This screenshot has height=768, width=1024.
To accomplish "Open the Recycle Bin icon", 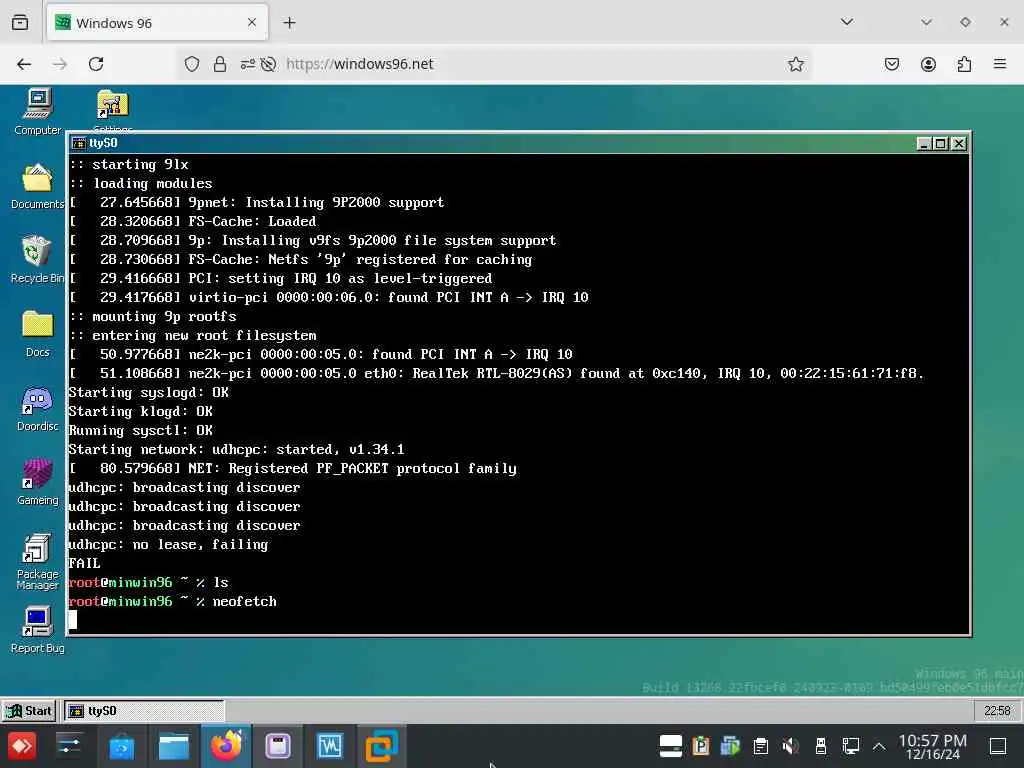I will 37,259.
